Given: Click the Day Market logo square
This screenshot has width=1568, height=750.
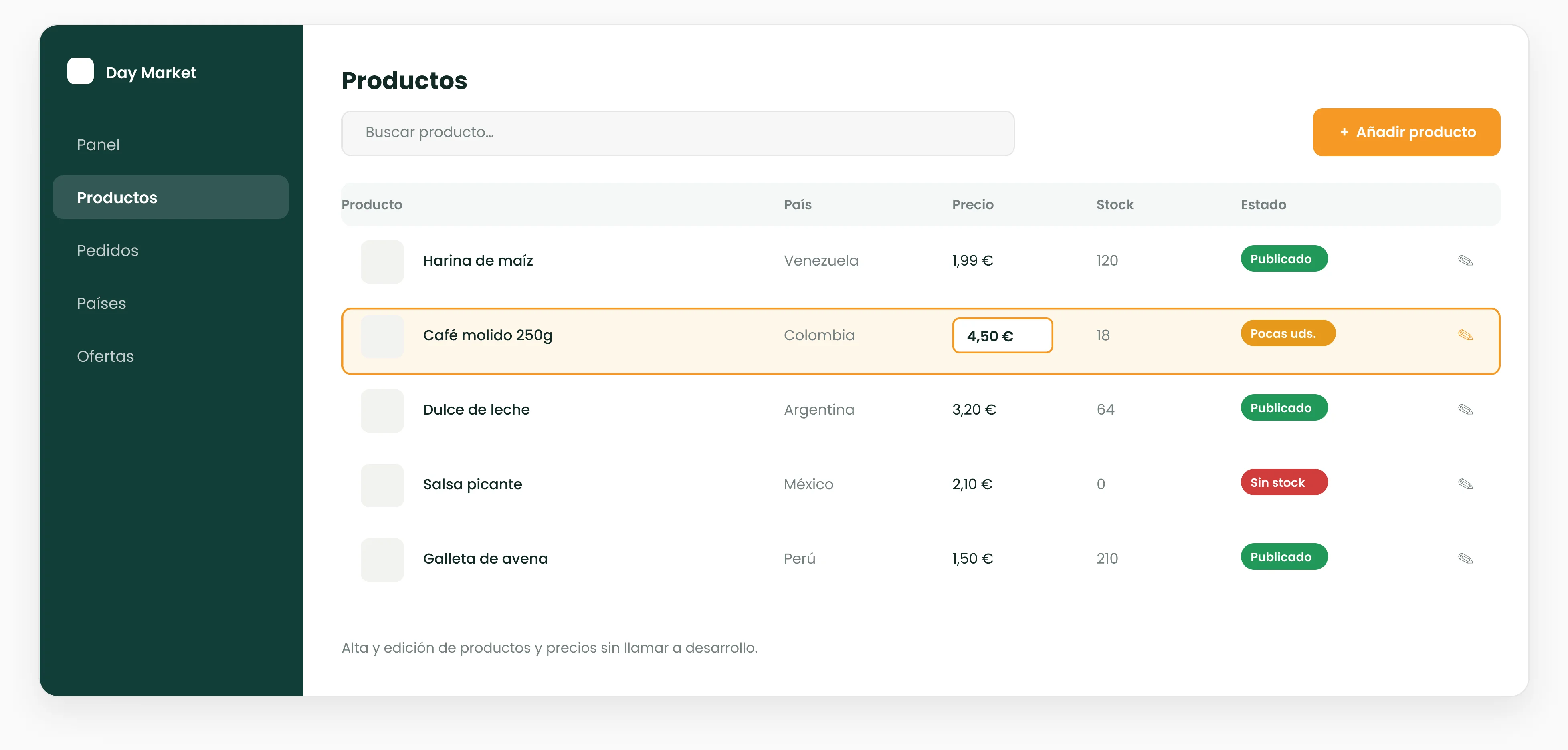Looking at the screenshot, I should coord(80,71).
